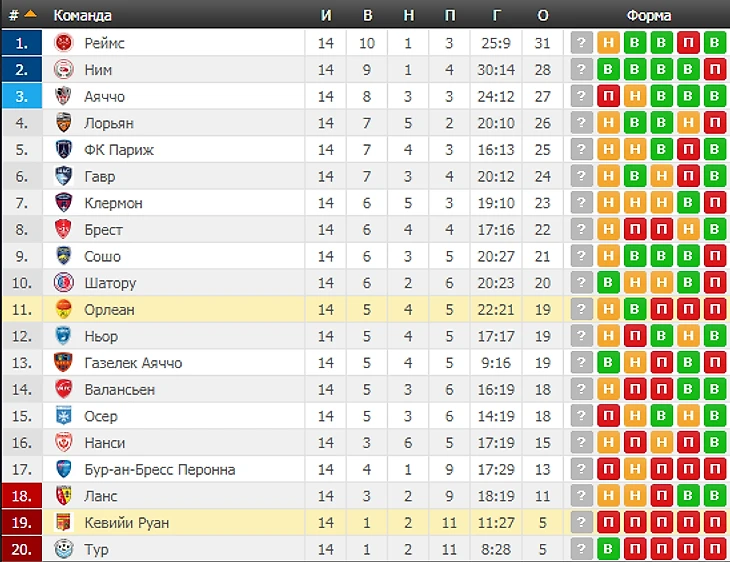The width and height of the screenshot is (730, 562).
Task: Click the Le Havre club crest
Action: (64, 176)
